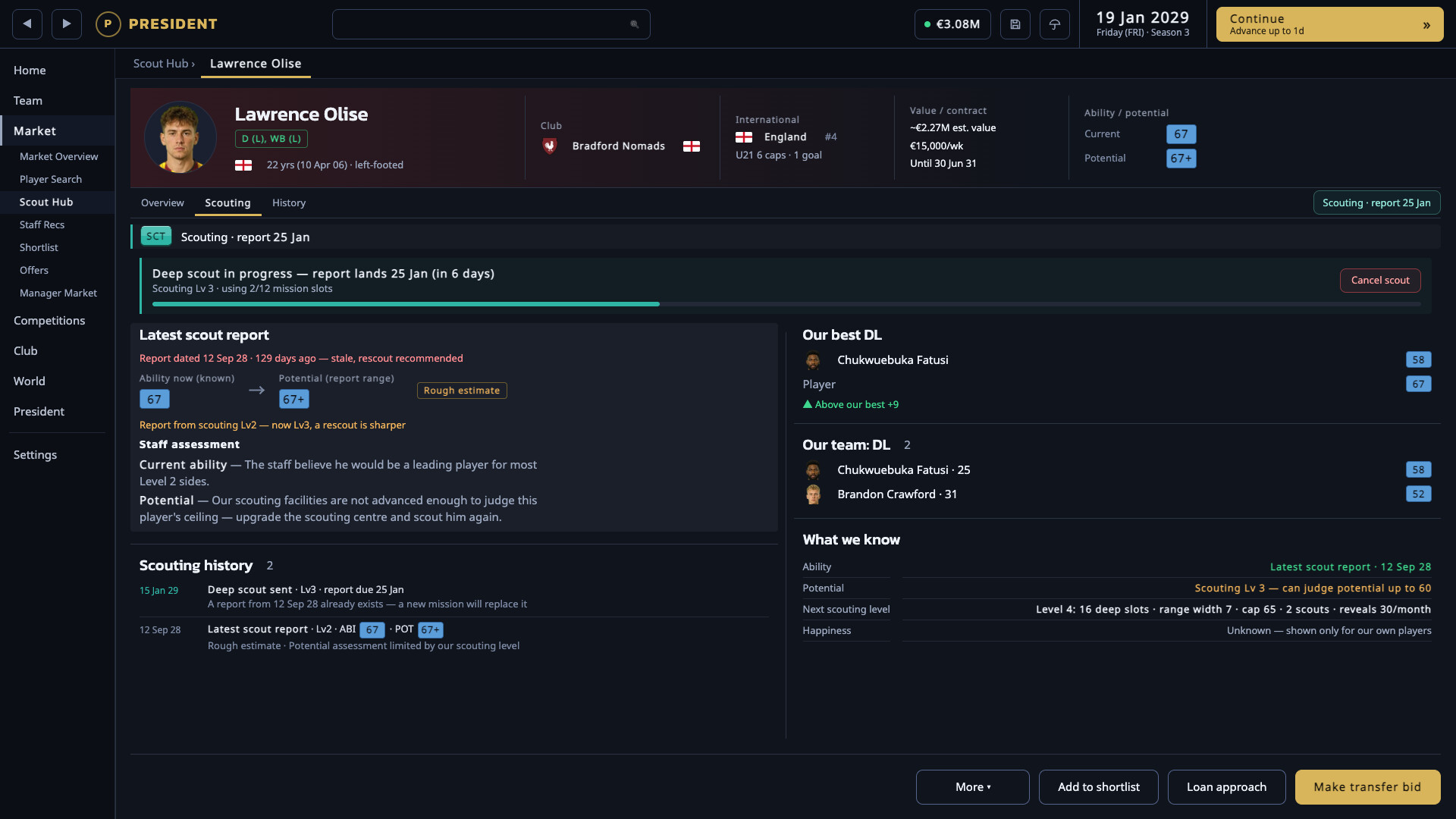Viewport: 1456px width, 819px height.
Task: Add player to shortlist
Action: (1099, 787)
